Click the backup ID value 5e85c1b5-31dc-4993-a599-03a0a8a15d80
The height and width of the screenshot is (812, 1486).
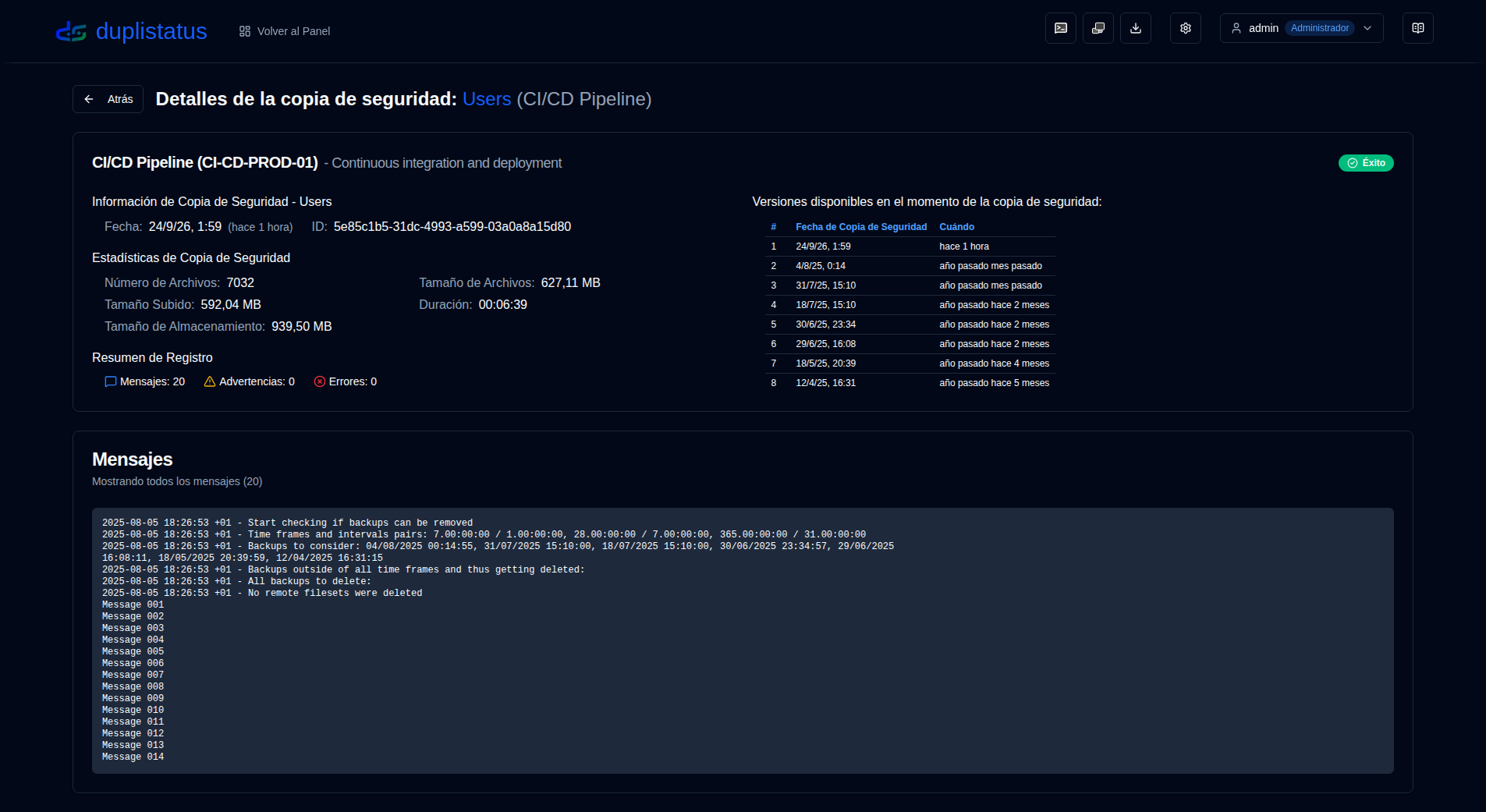coord(452,227)
